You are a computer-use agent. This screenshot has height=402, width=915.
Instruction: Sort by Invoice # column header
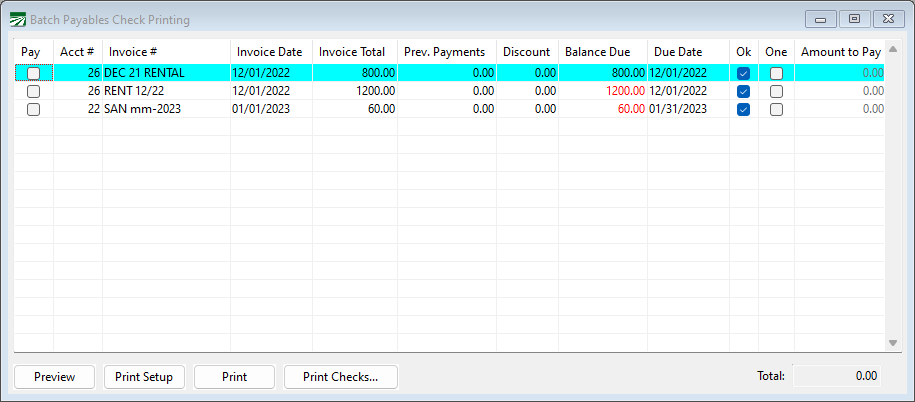click(x=166, y=51)
